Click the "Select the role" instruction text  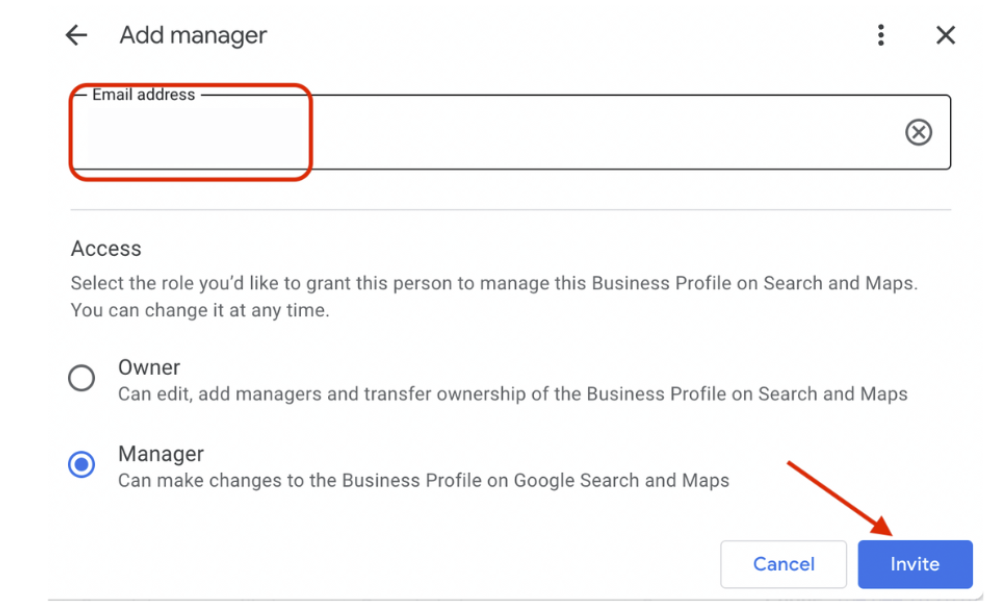tap(493, 283)
